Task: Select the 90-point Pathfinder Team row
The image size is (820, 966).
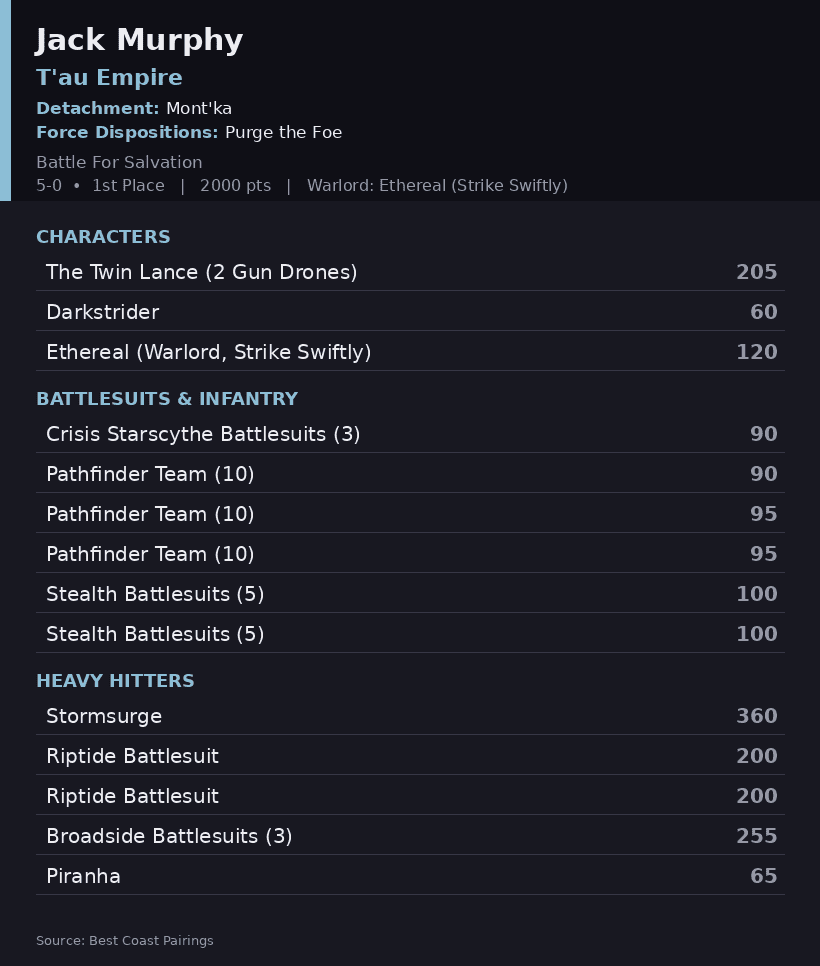Action: click(x=410, y=474)
